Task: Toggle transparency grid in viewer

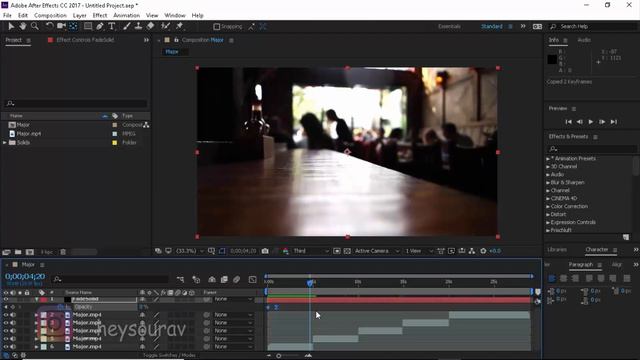Action: pos(347,251)
